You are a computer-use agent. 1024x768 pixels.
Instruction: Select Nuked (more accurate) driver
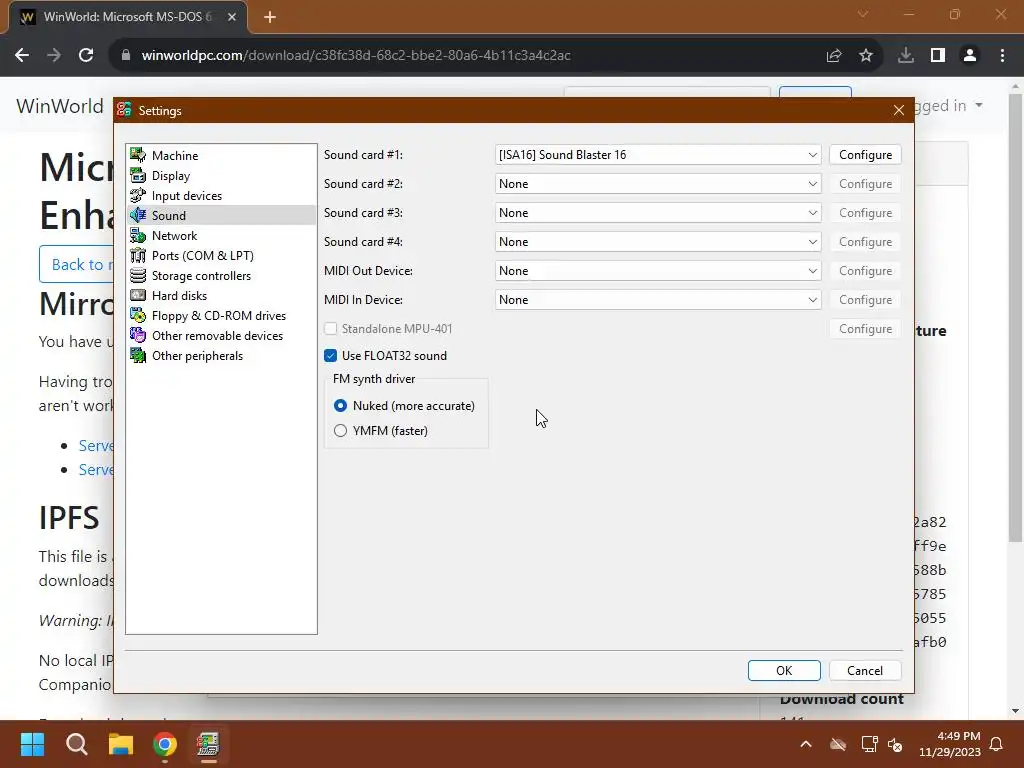pyautogui.click(x=340, y=406)
